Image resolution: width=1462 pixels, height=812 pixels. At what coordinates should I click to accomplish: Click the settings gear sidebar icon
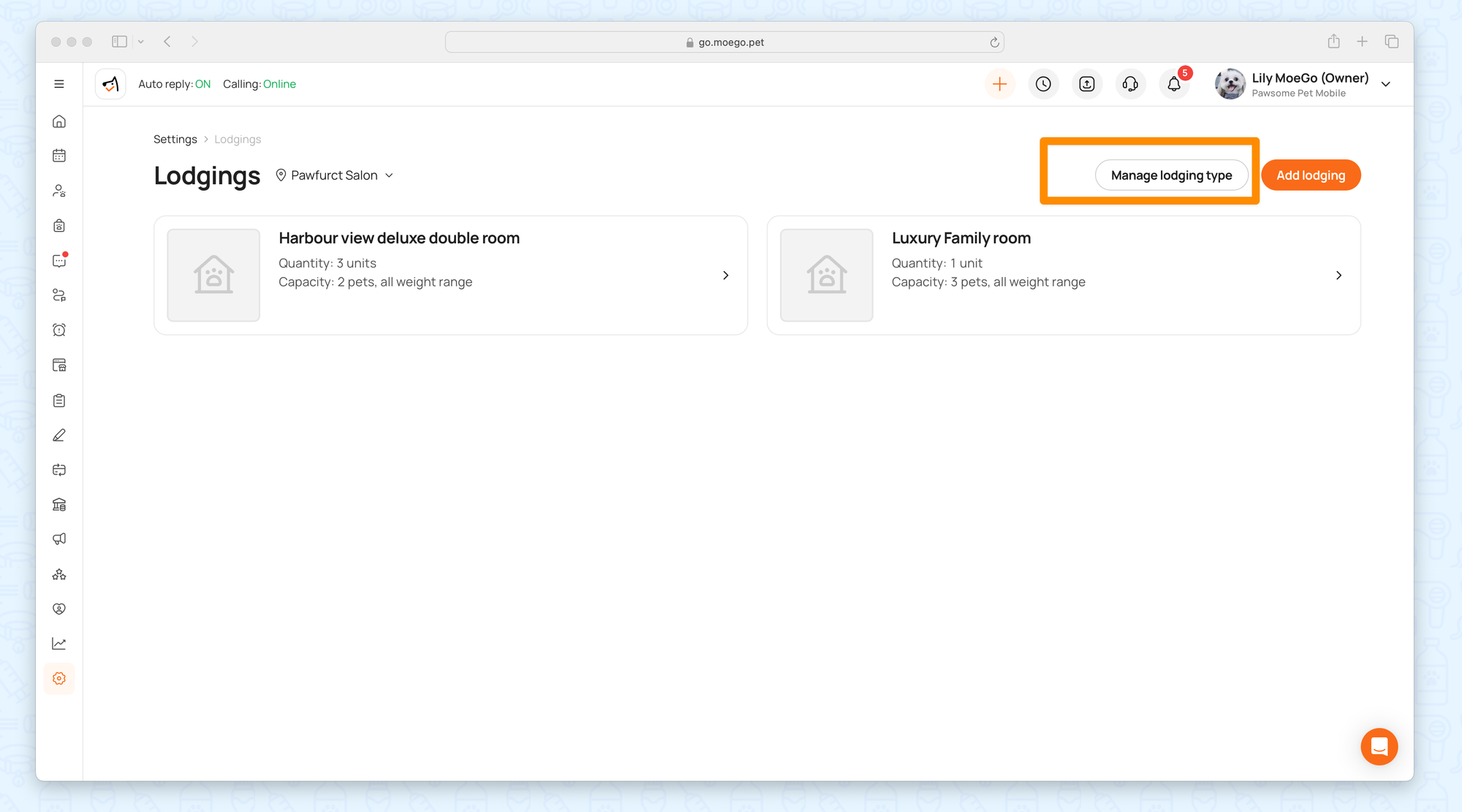(x=59, y=678)
